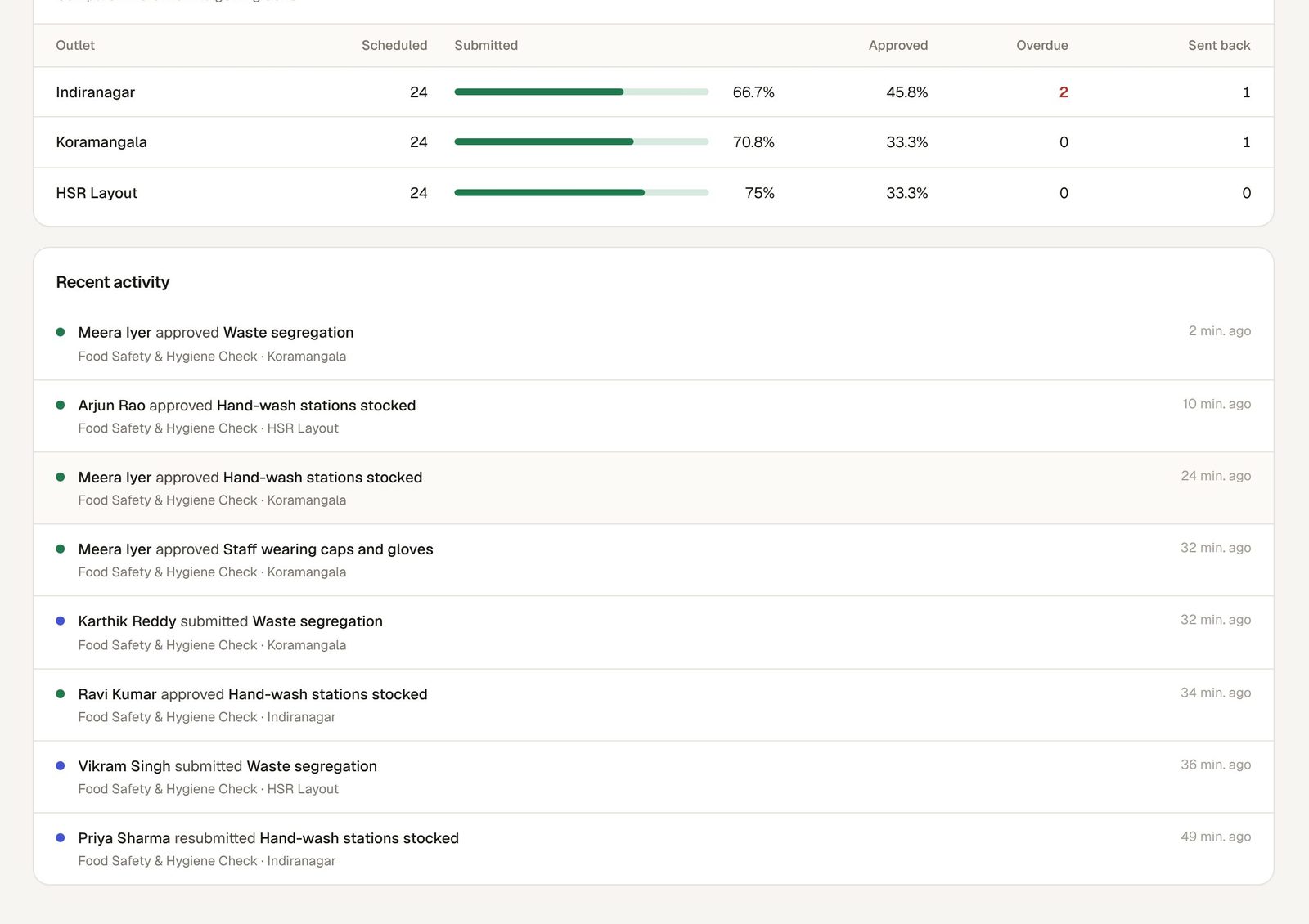Click the Scheduled column header
This screenshot has height=924, width=1309.
pos(394,46)
